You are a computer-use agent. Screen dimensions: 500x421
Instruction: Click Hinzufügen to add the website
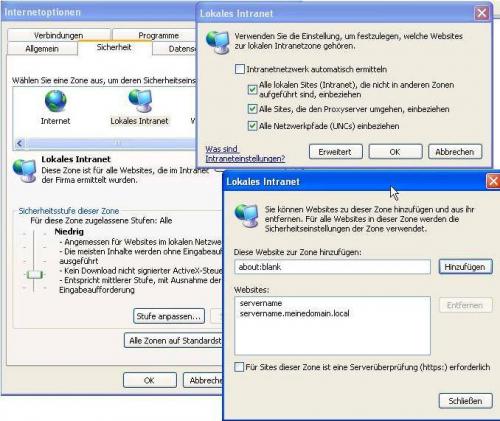(x=465, y=267)
